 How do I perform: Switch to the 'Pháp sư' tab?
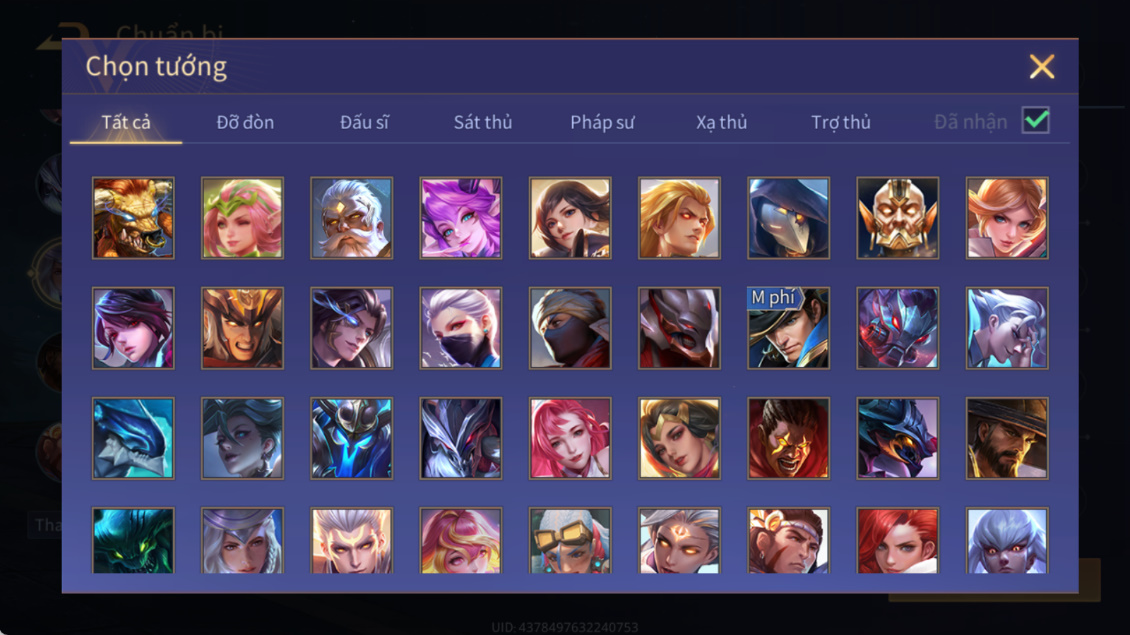[x=602, y=123]
